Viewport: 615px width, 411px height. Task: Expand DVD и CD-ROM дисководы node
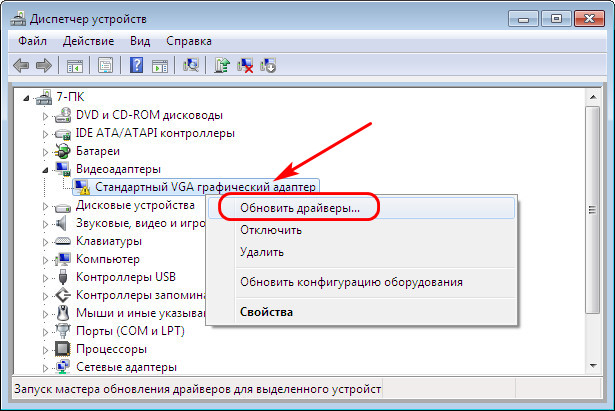(x=45, y=116)
